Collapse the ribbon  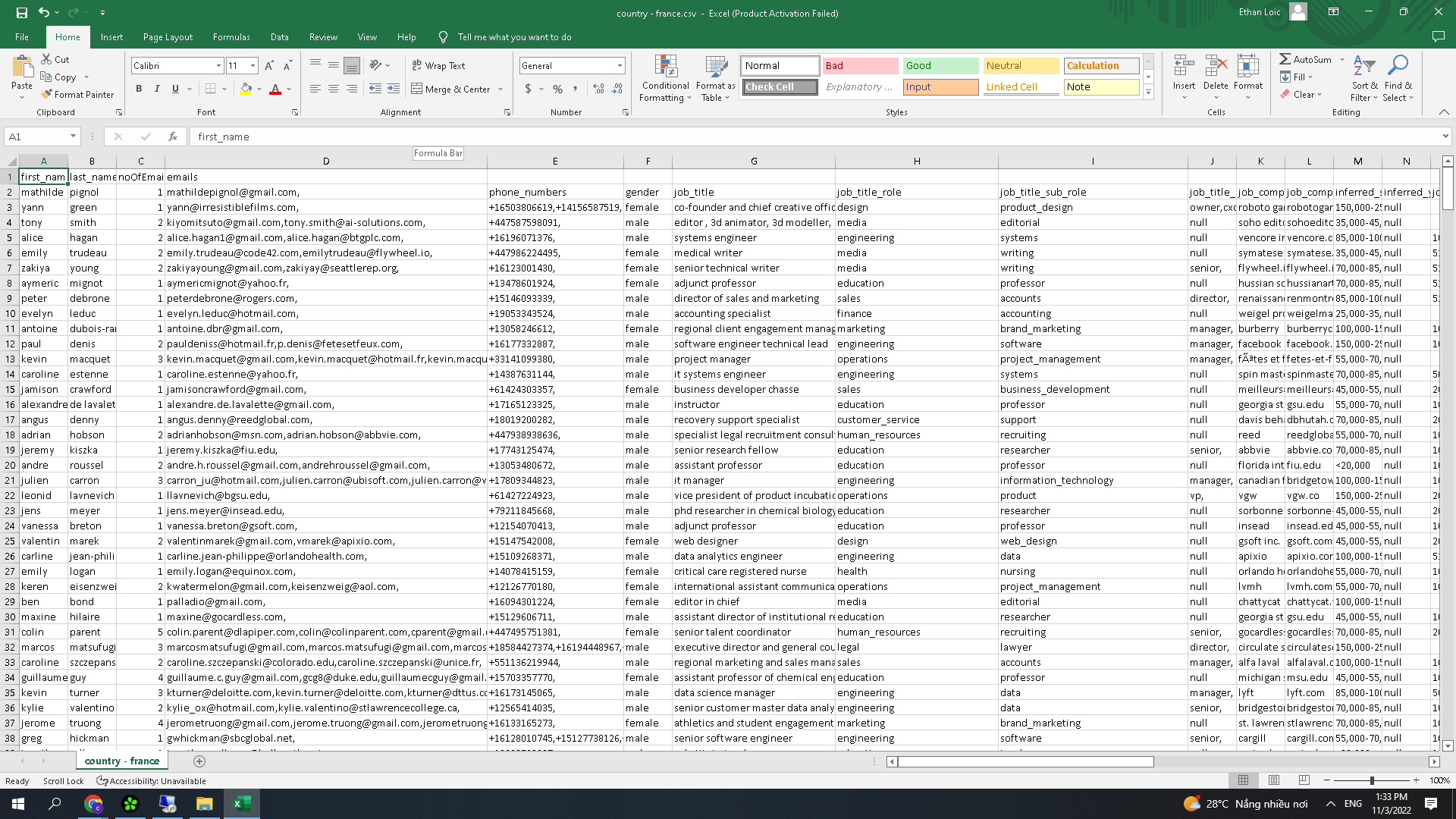tap(1444, 112)
